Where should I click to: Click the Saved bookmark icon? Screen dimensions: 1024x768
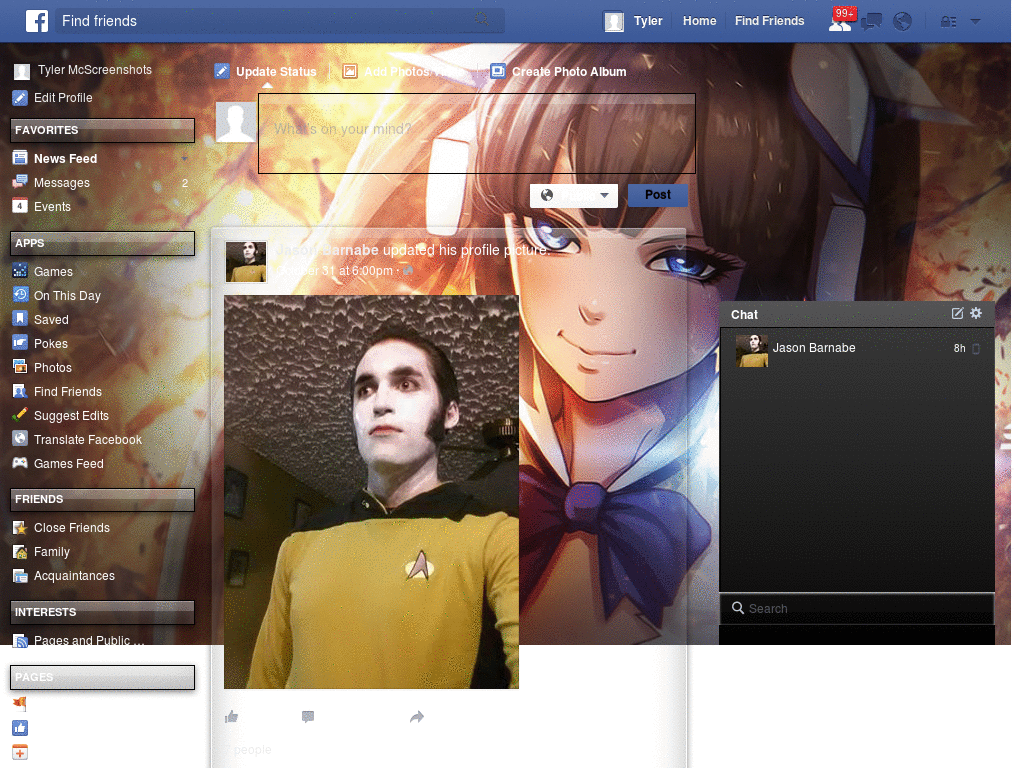20,319
